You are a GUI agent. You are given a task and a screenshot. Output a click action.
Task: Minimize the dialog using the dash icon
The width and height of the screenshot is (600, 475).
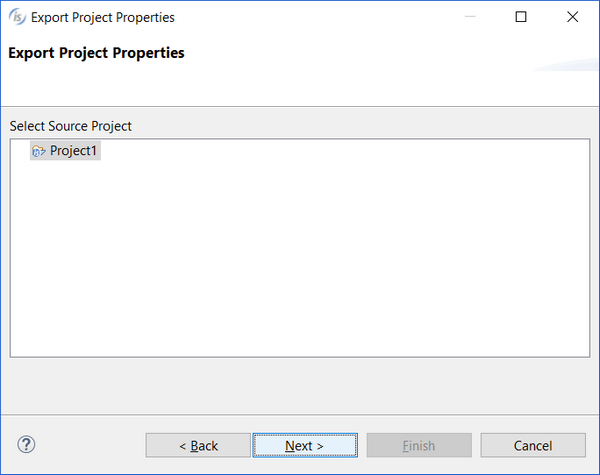tap(470, 17)
